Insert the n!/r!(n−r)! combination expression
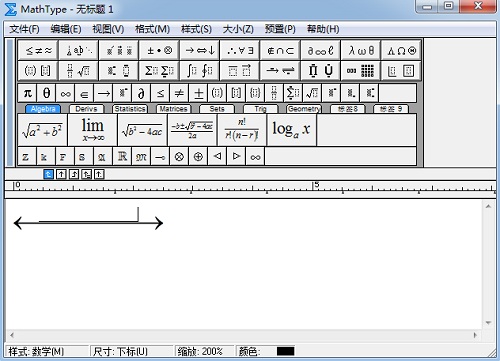The height and width of the screenshot is (361, 500). click(x=242, y=130)
